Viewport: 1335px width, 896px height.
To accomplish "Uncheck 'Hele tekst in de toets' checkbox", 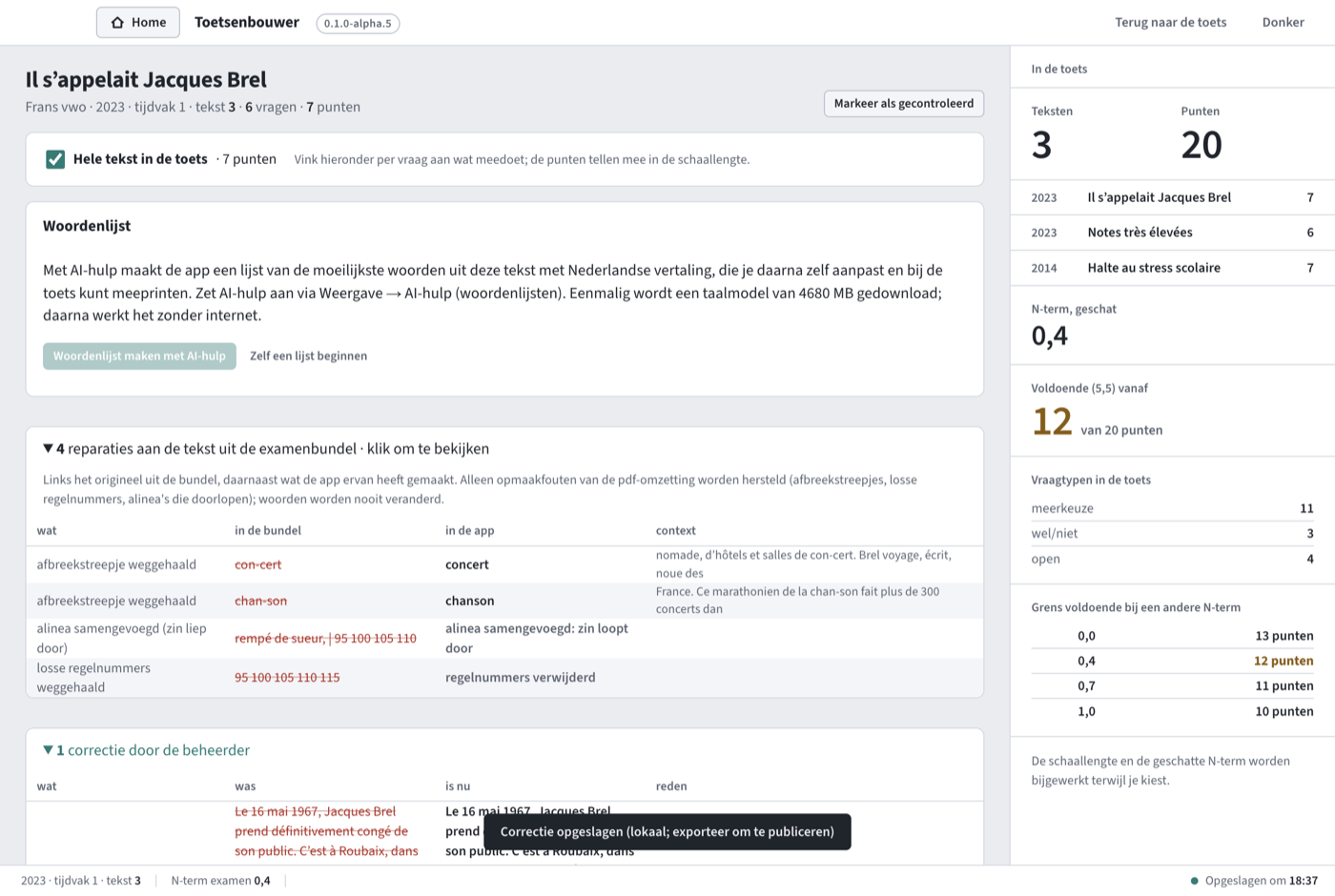I will (x=55, y=159).
